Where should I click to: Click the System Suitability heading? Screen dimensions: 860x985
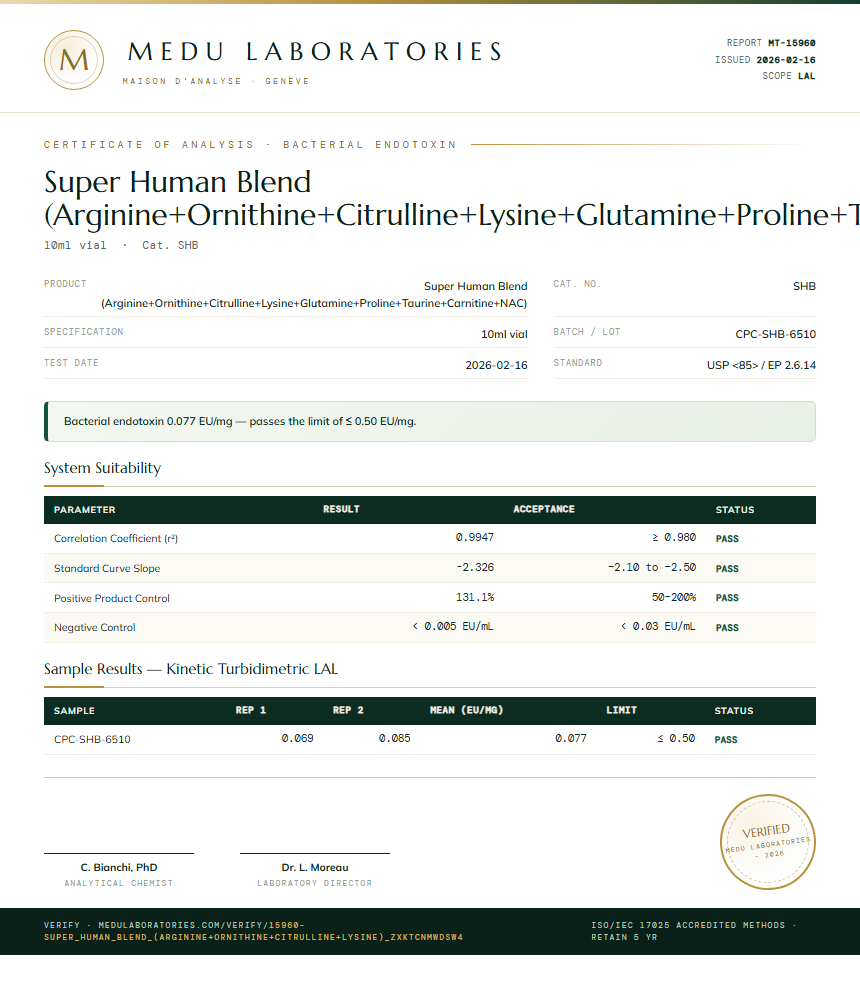pyautogui.click(x=102, y=468)
